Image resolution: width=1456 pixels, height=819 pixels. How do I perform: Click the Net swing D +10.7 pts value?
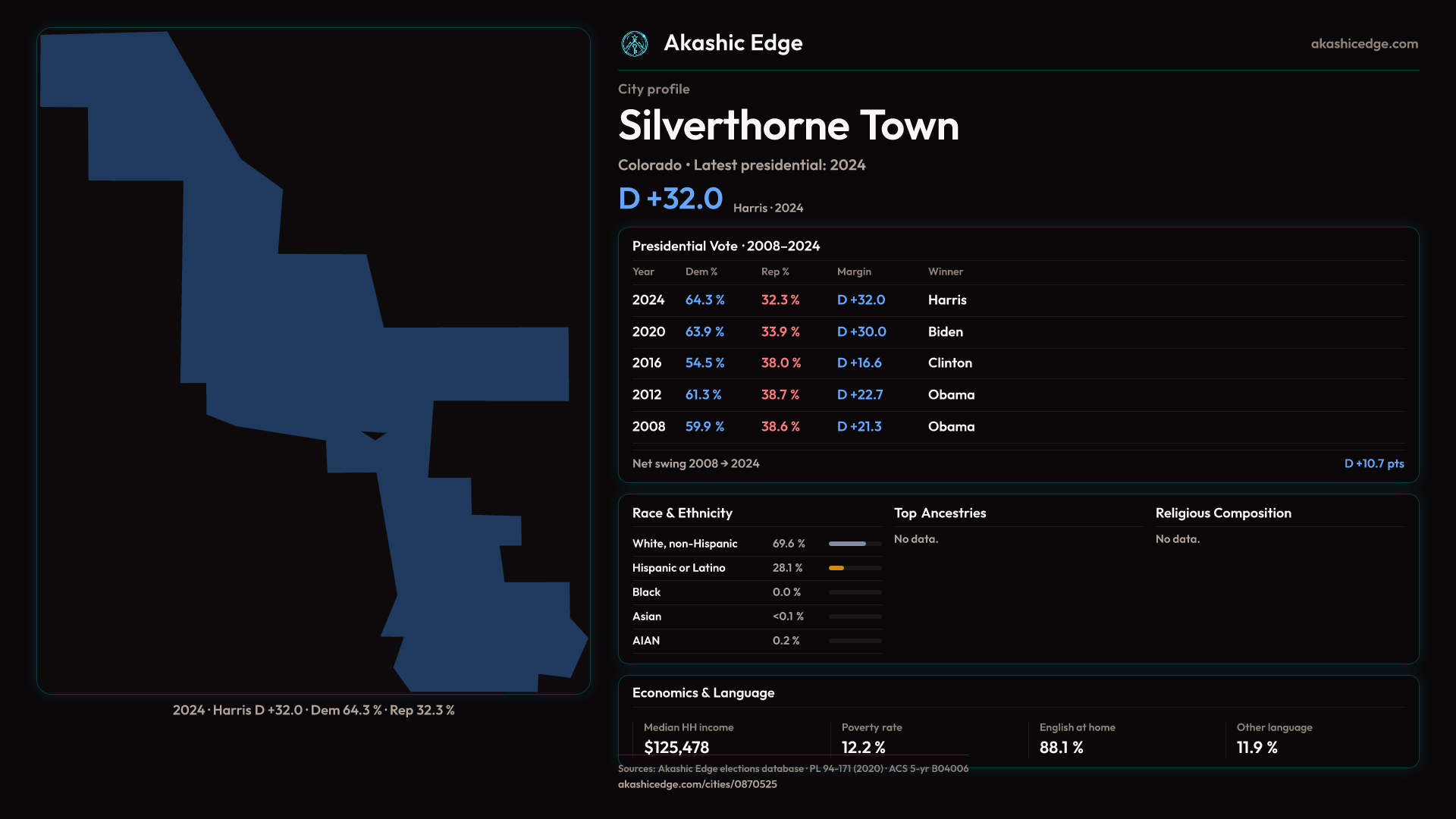1373,463
